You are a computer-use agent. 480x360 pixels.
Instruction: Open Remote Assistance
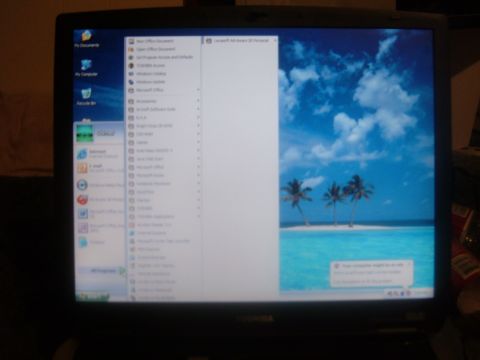click(x=164, y=274)
